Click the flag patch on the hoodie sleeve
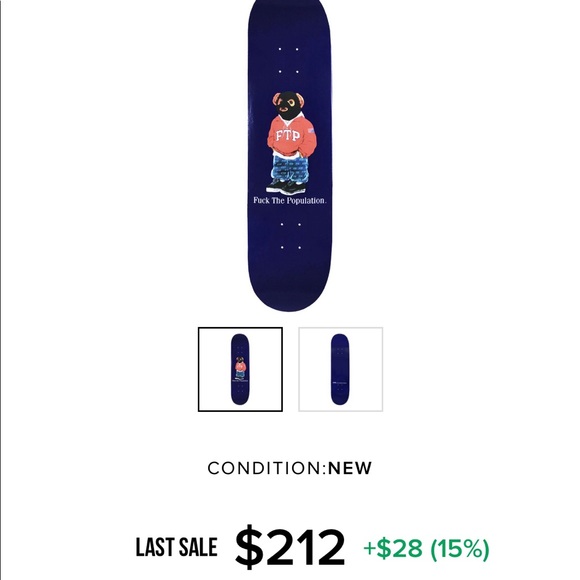This screenshot has height=580, width=580. pyautogui.click(x=311, y=131)
